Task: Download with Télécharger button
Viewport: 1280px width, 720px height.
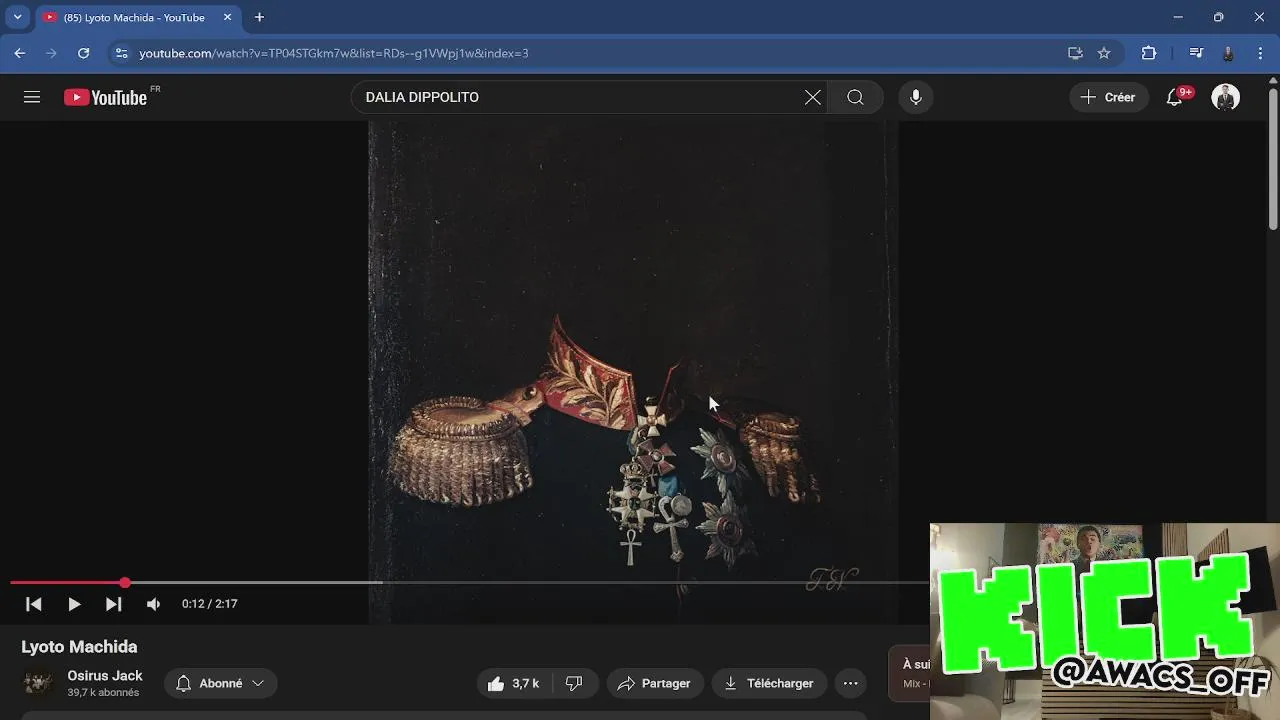Action: [x=769, y=683]
